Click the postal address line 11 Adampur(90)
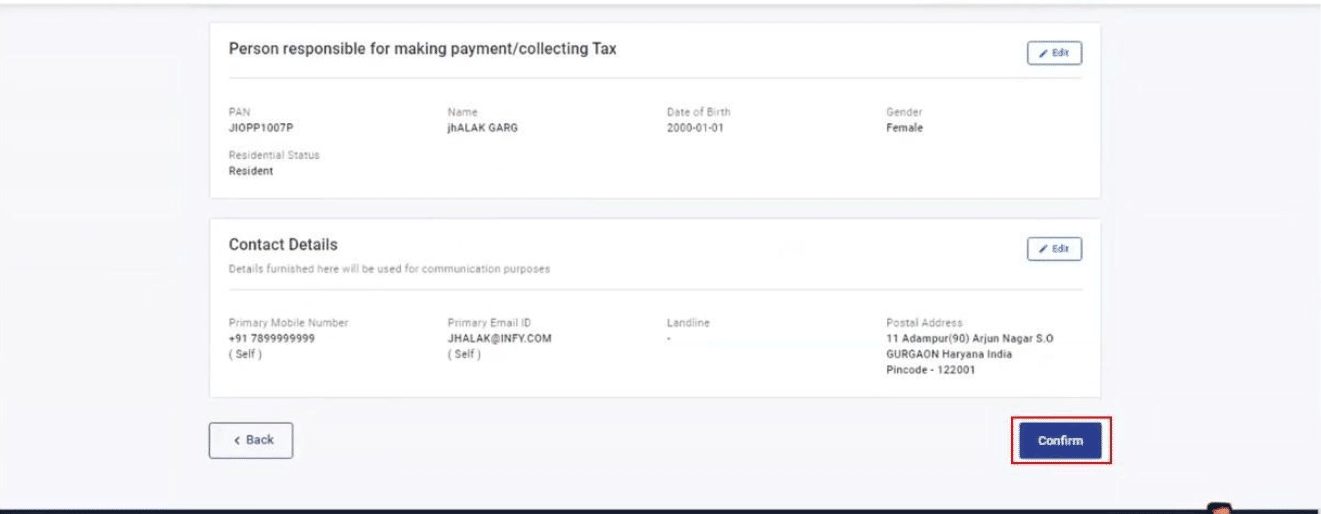The height and width of the screenshot is (514, 1321). (969, 338)
